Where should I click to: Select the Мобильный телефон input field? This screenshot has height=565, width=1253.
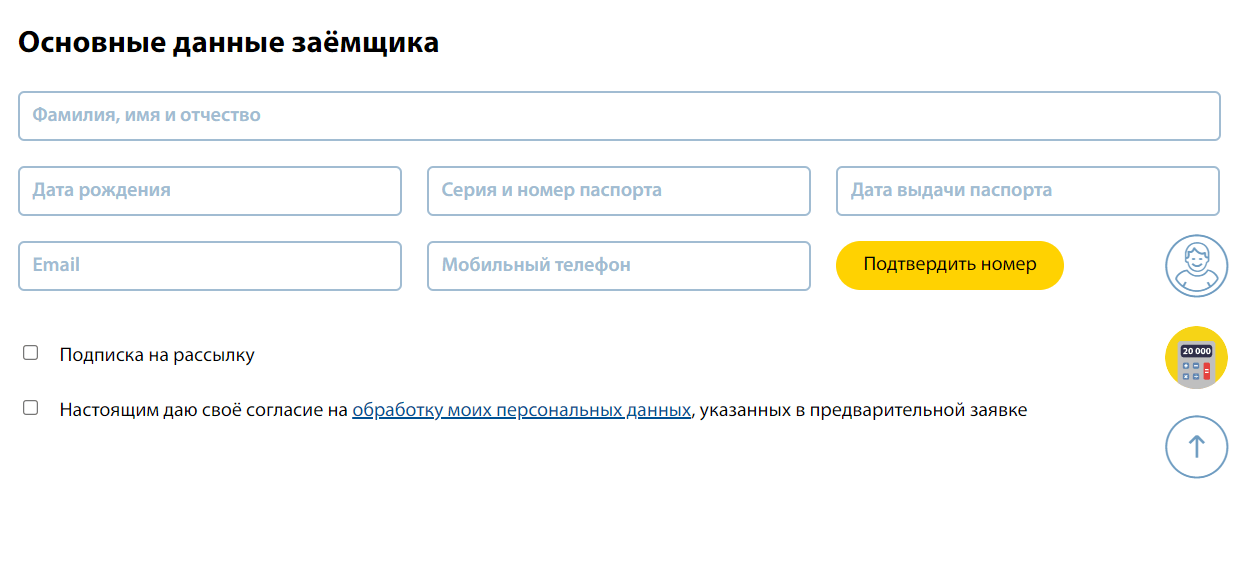point(619,266)
